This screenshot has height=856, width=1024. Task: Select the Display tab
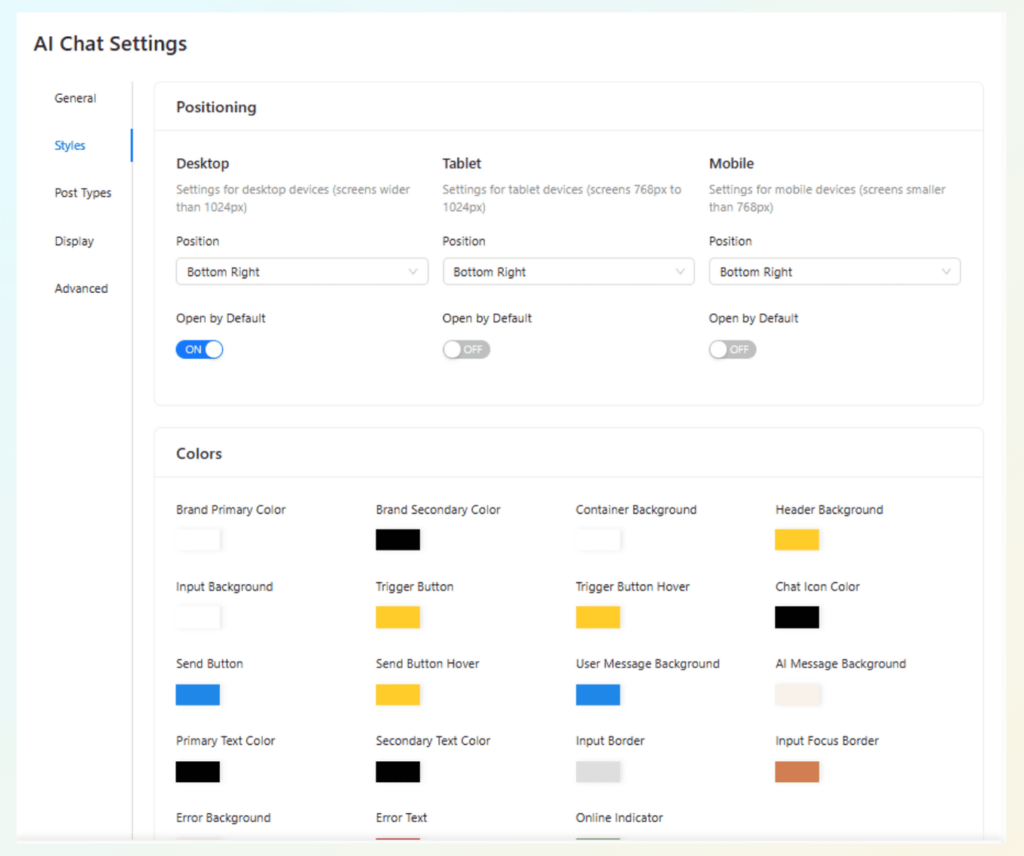pyautogui.click(x=74, y=240)
